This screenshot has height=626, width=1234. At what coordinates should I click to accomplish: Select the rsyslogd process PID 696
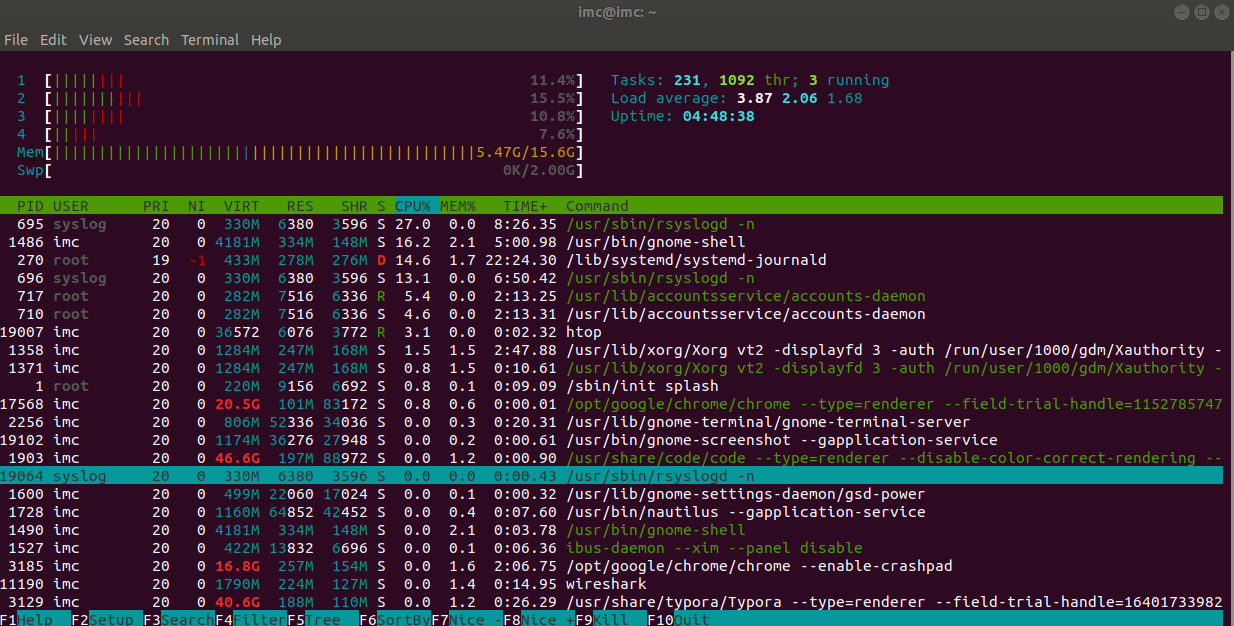click(x=612, y=278)
